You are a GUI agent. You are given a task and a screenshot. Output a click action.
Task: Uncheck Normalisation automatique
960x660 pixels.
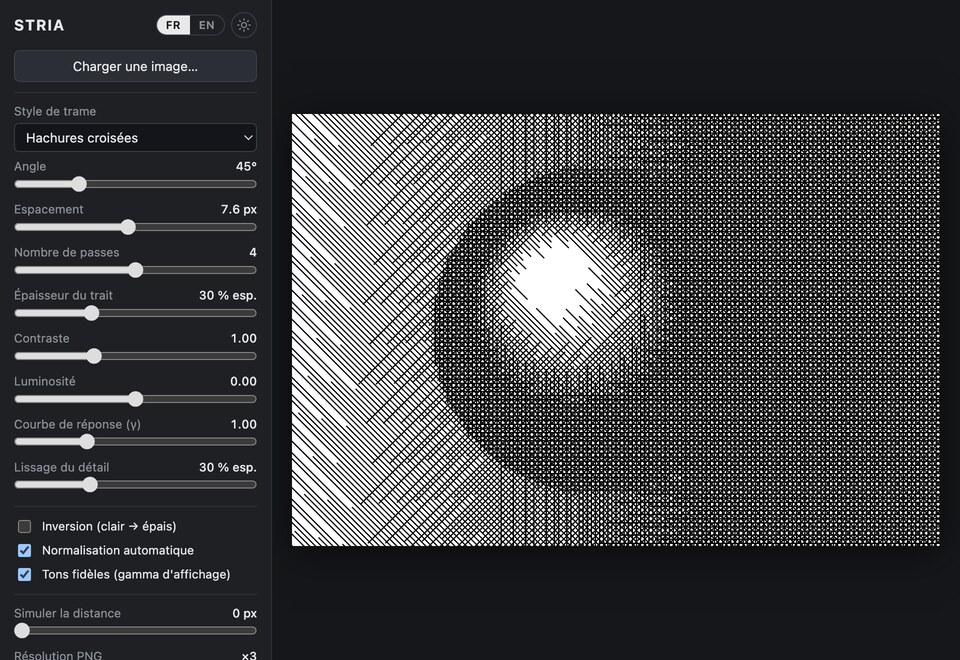pyautogui.click(x=24, y=550)
